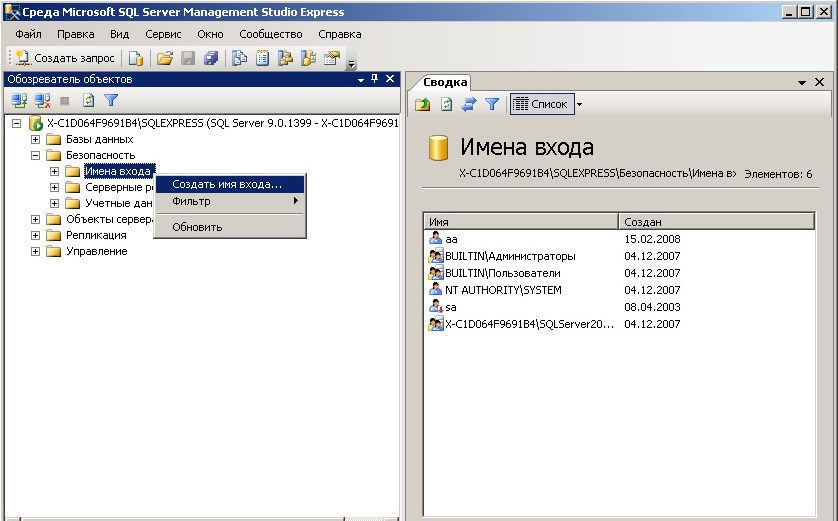The width and height of the screenshot is (838, 521).
Task: Click the filter funnel icon in Сводка
Action: click(x=492, y=104)
